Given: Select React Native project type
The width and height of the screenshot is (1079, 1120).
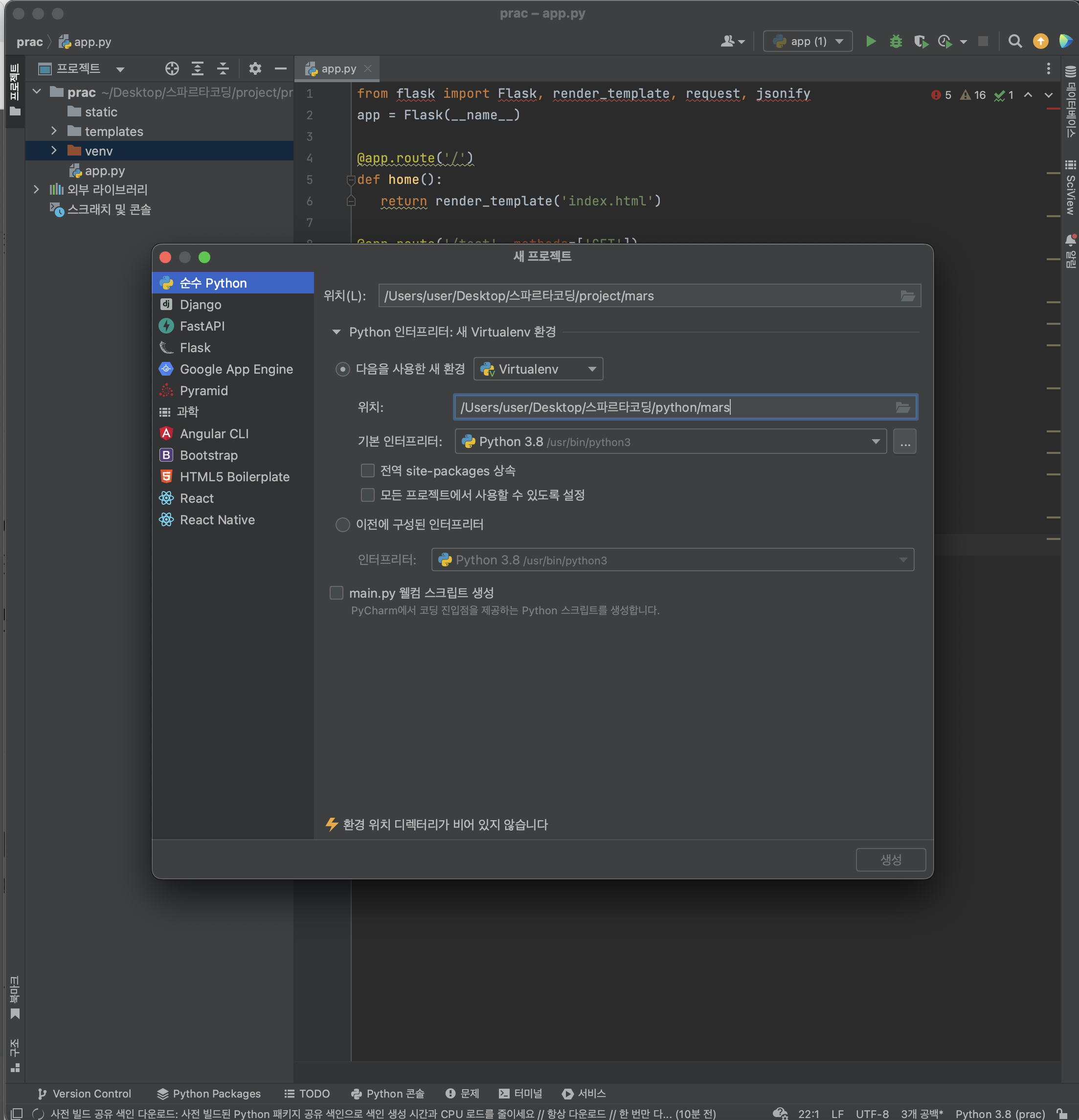Looking at the screenshot, I should (x=233, y=520).
